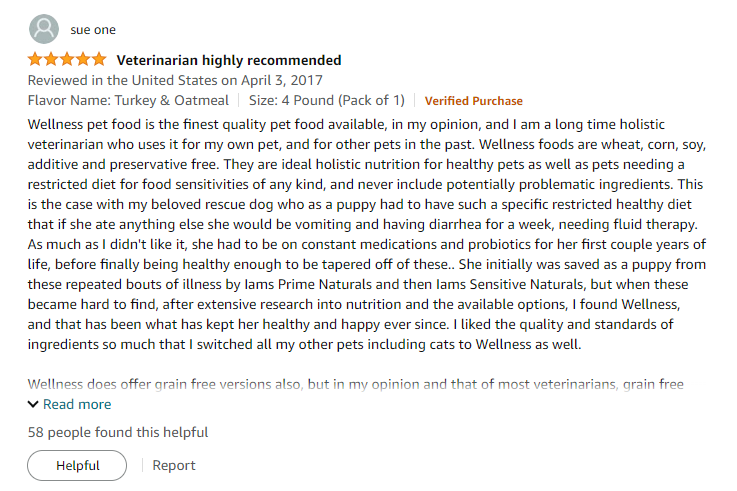Click the review date line text
The image size is (737, 491).
(x=175, y=80)
